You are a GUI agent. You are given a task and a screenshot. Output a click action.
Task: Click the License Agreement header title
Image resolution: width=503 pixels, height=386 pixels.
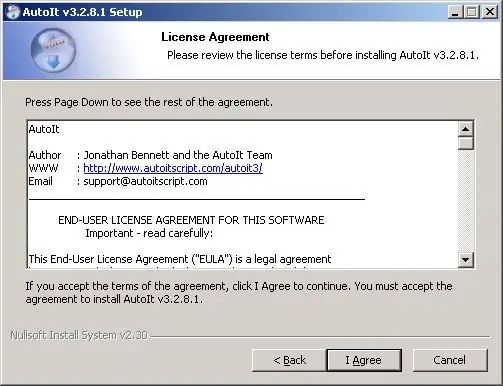click(x=215, y=37)
